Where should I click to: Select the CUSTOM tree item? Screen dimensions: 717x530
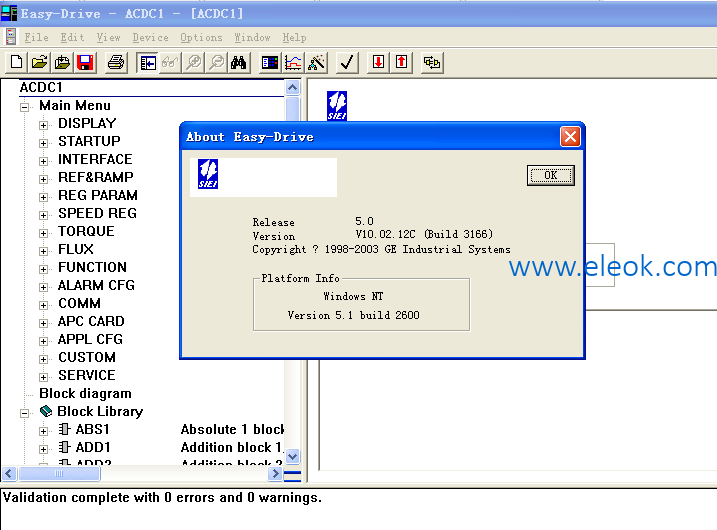(x=87, y=357)
